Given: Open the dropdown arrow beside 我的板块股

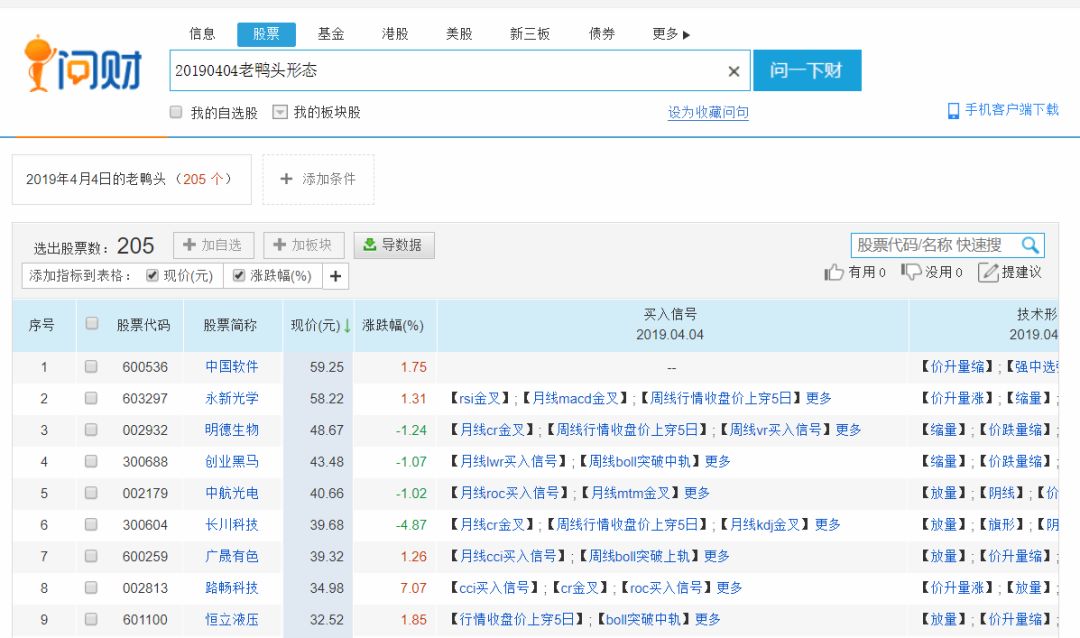Looking at the screenshot, I should pyautogui.click(x=280, y=110).
